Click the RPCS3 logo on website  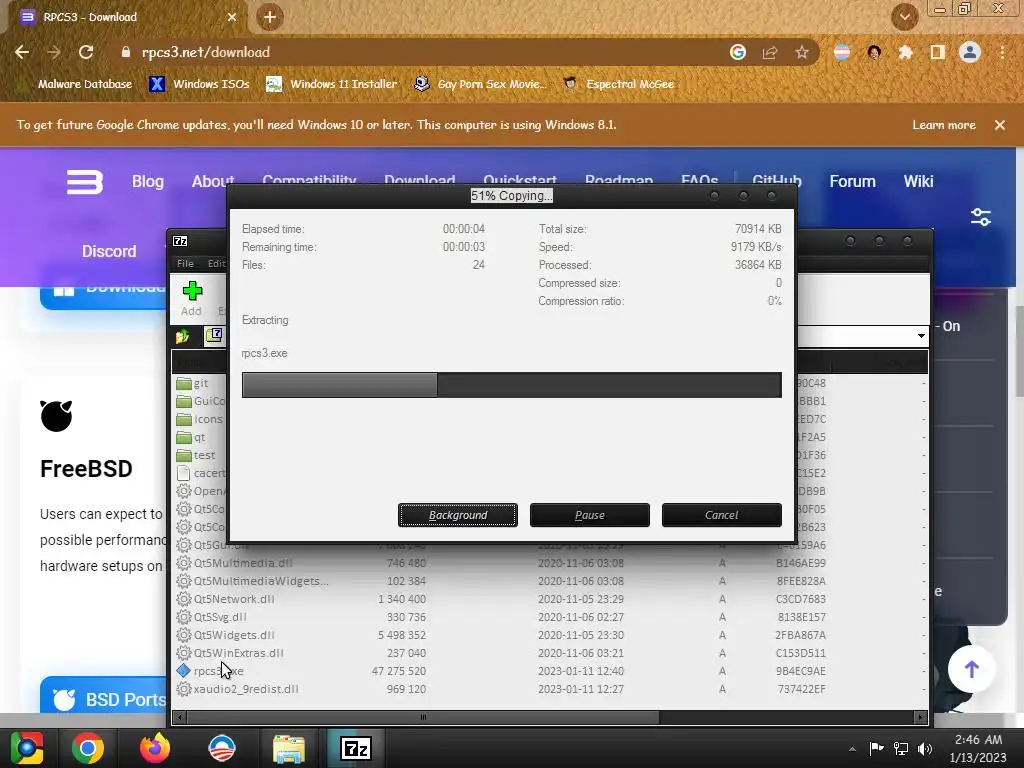[85, 182]
